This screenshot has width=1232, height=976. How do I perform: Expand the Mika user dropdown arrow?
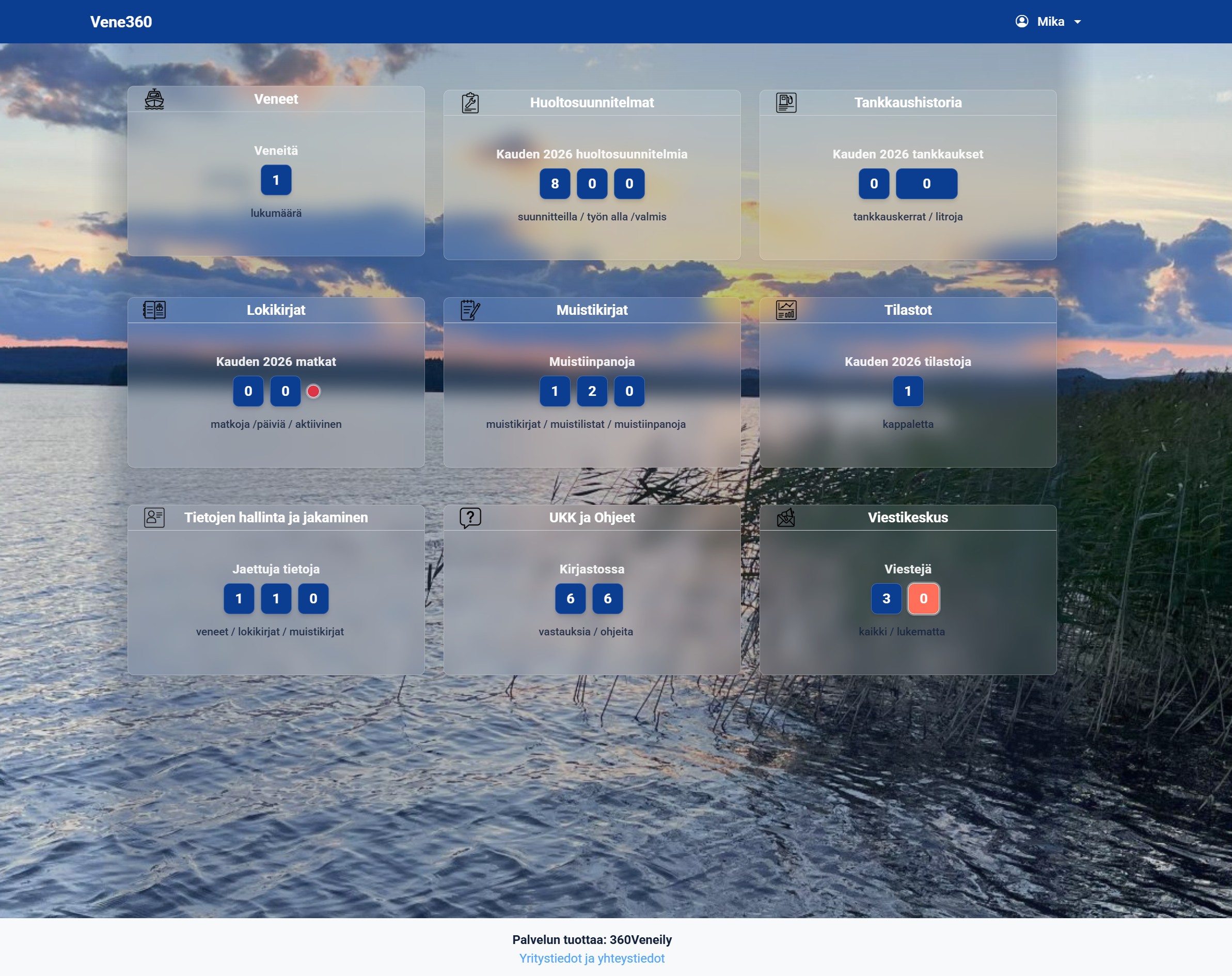(x=1078, y=22)
